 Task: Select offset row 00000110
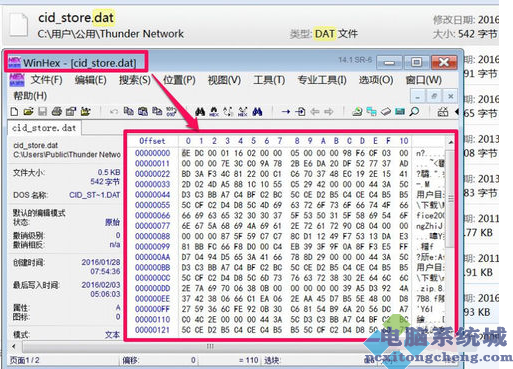tap(152, 319)
